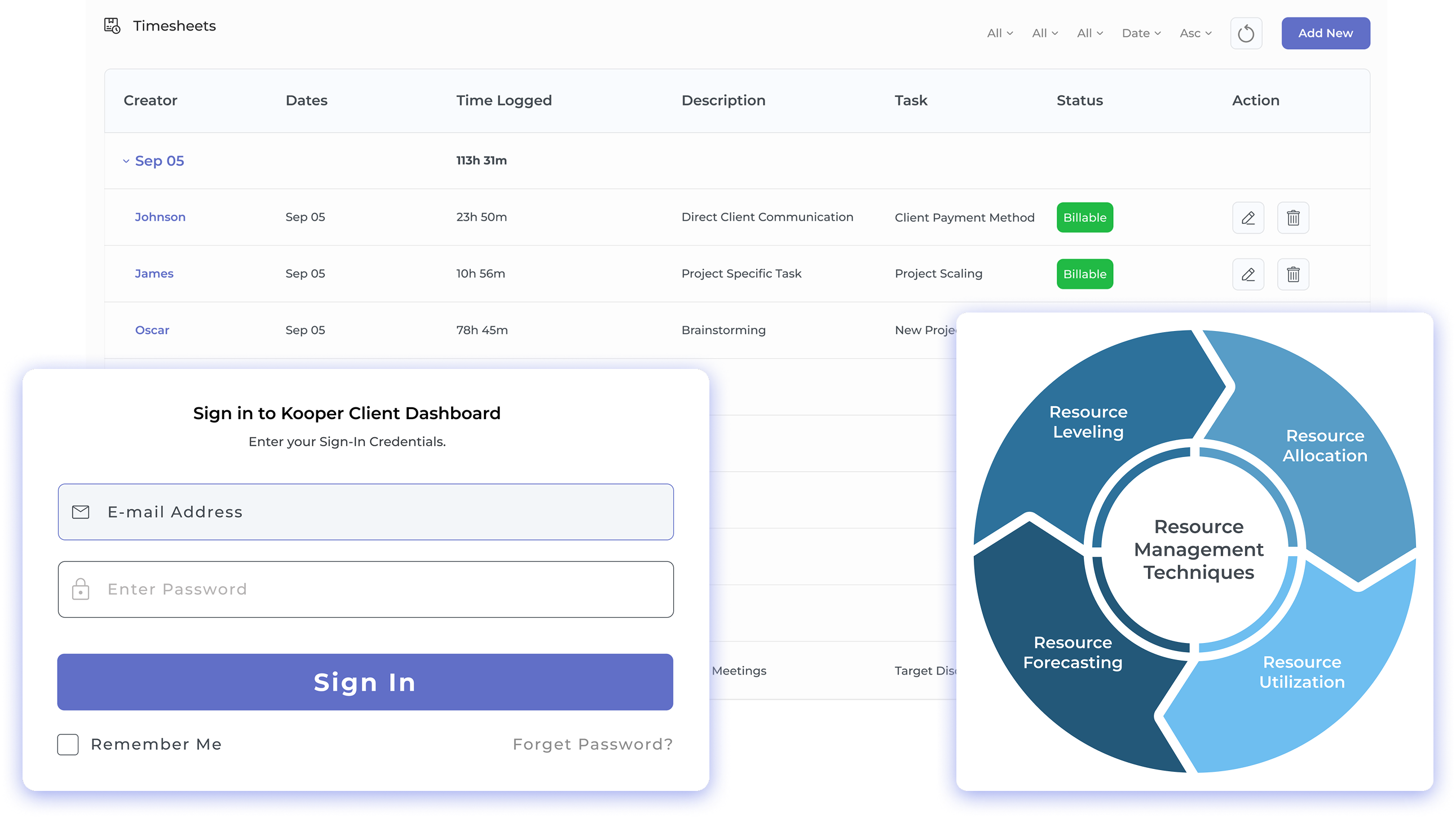Click the lock icon in the password field
Screen dimensions: 1456x818
pyautogui.click(x=81, y=589)
